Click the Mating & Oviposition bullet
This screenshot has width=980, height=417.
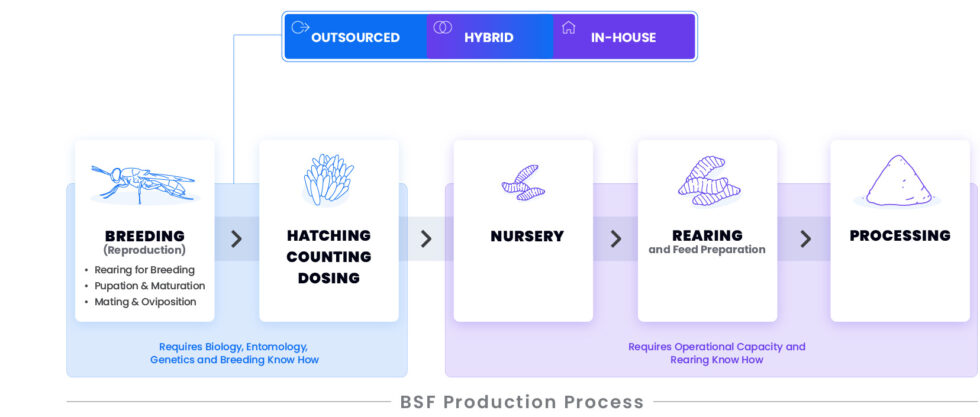click(146, 302)
